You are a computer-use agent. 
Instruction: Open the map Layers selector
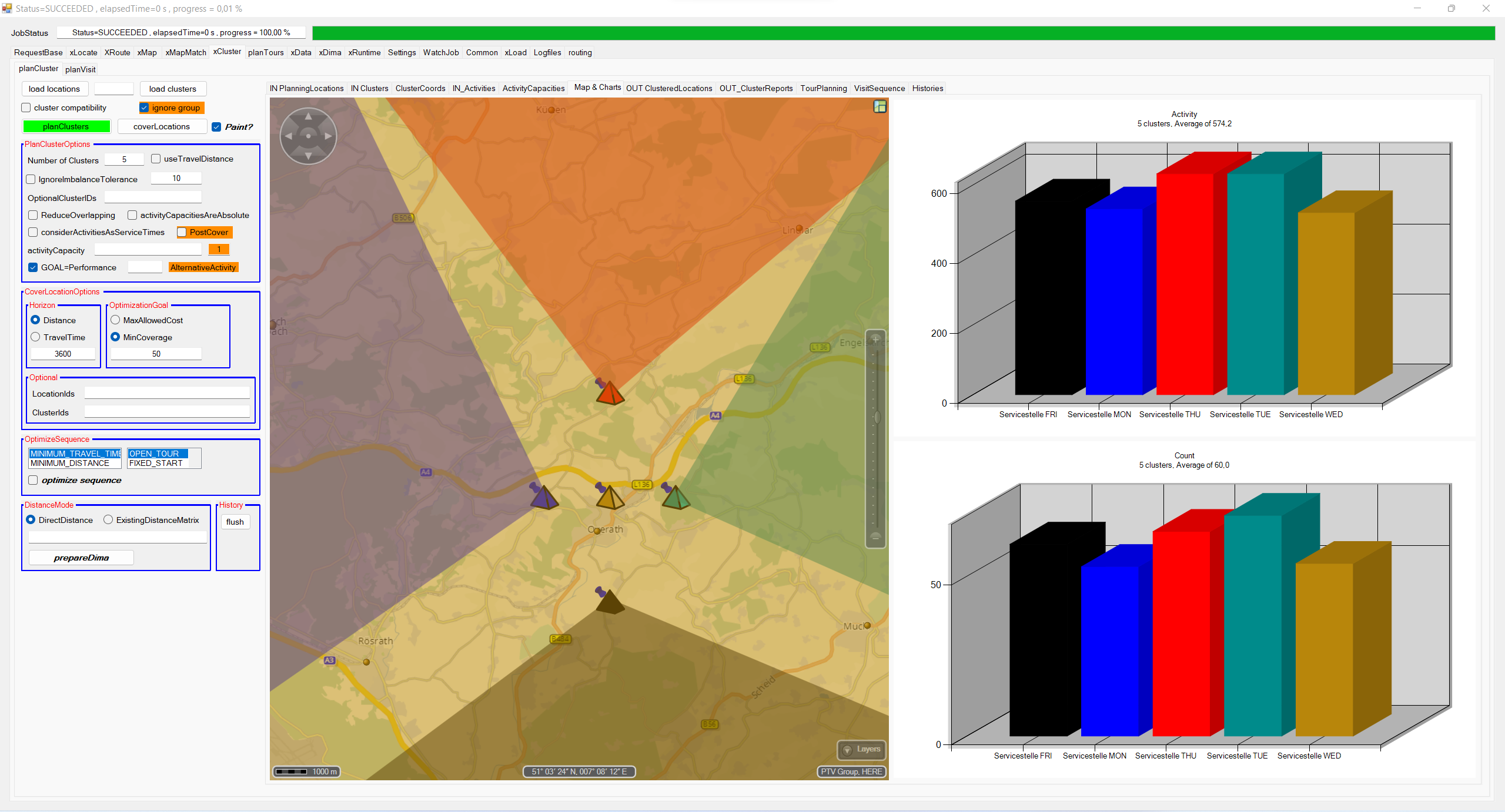tap(862, 749)
